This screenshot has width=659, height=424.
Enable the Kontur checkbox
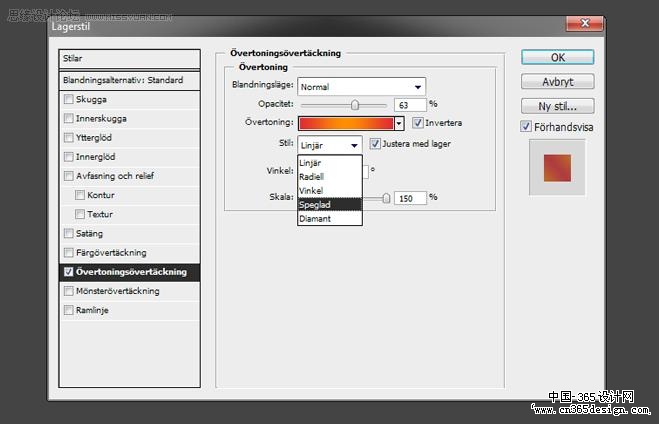coord(80,195)
